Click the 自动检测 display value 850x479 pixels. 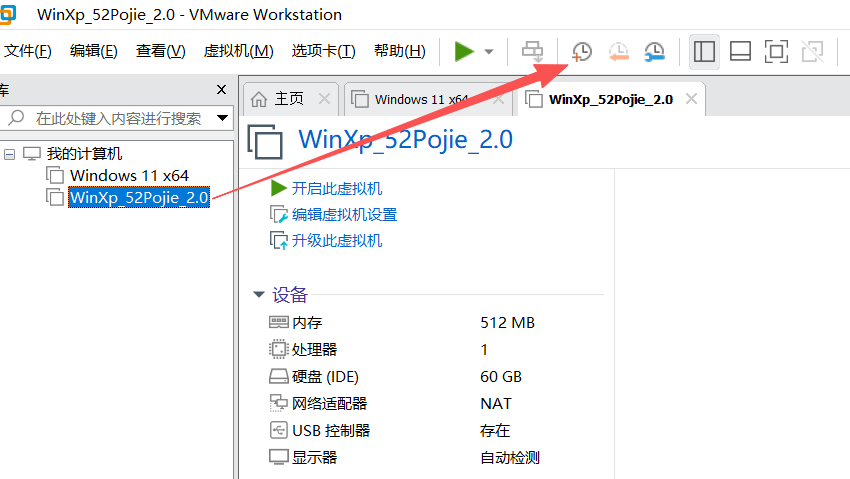tap(510, 458)
